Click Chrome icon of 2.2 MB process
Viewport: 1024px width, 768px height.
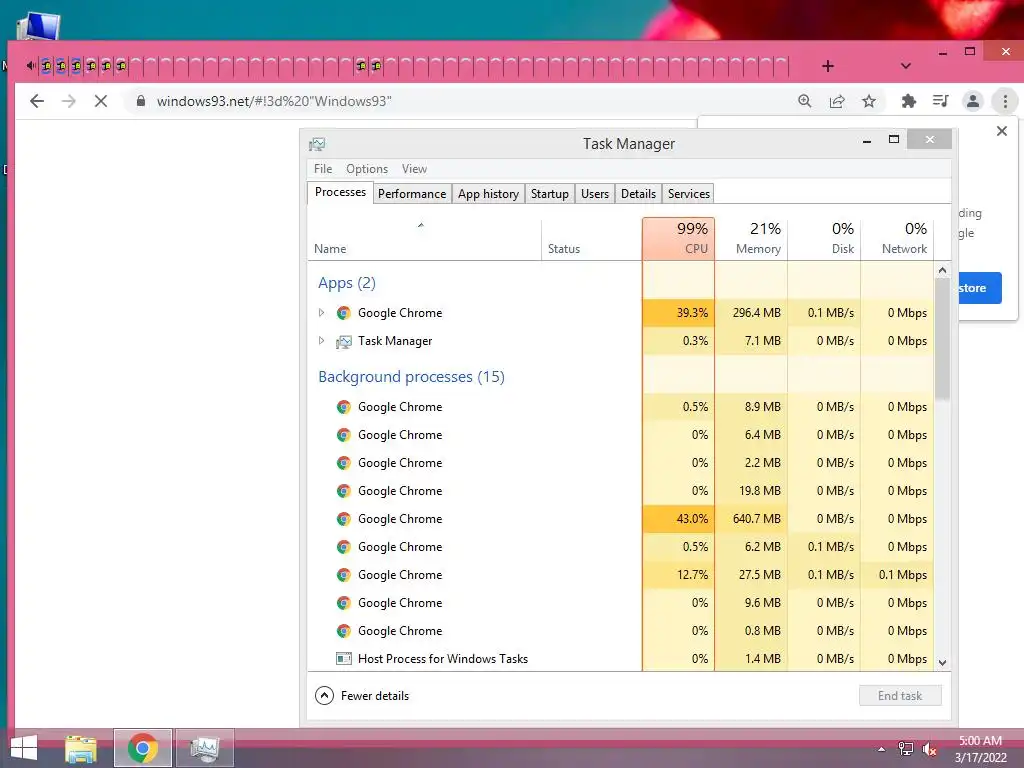point(344,463)
